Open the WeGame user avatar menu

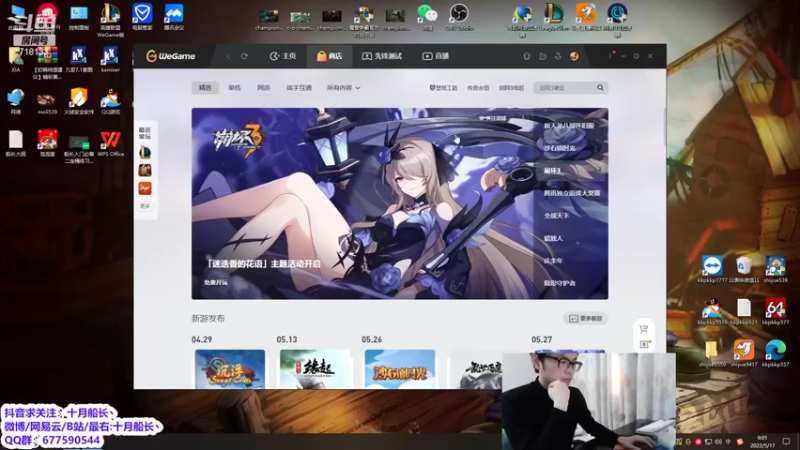pos(574,56)
